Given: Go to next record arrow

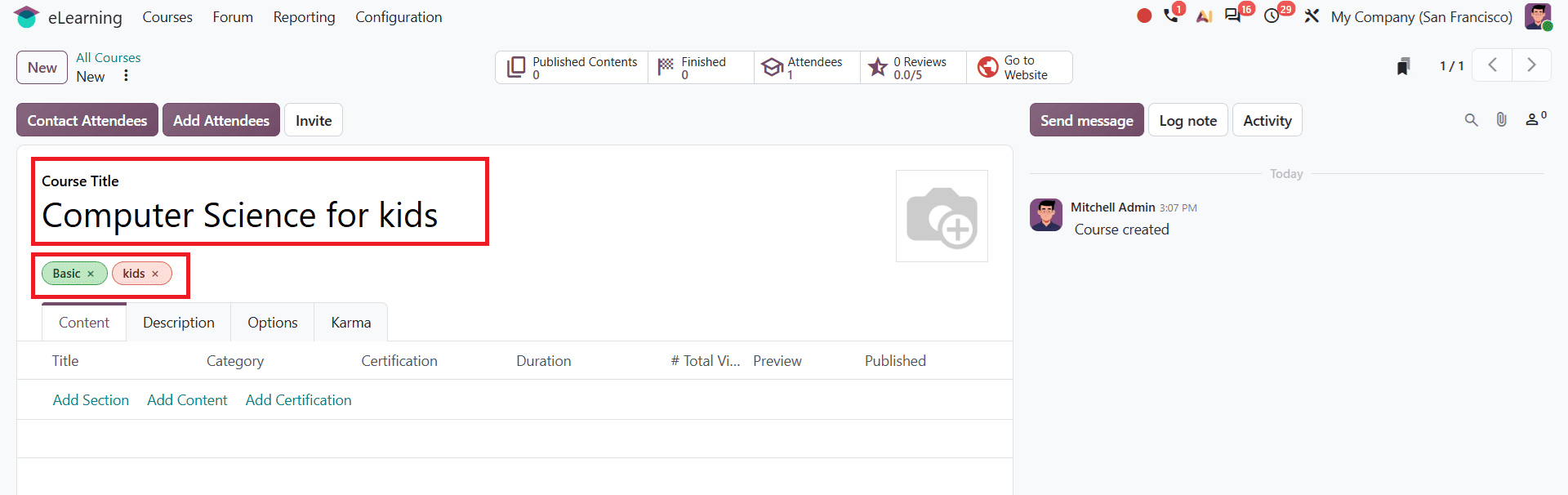Looking at the screenshot, I should coord(1531,65).
